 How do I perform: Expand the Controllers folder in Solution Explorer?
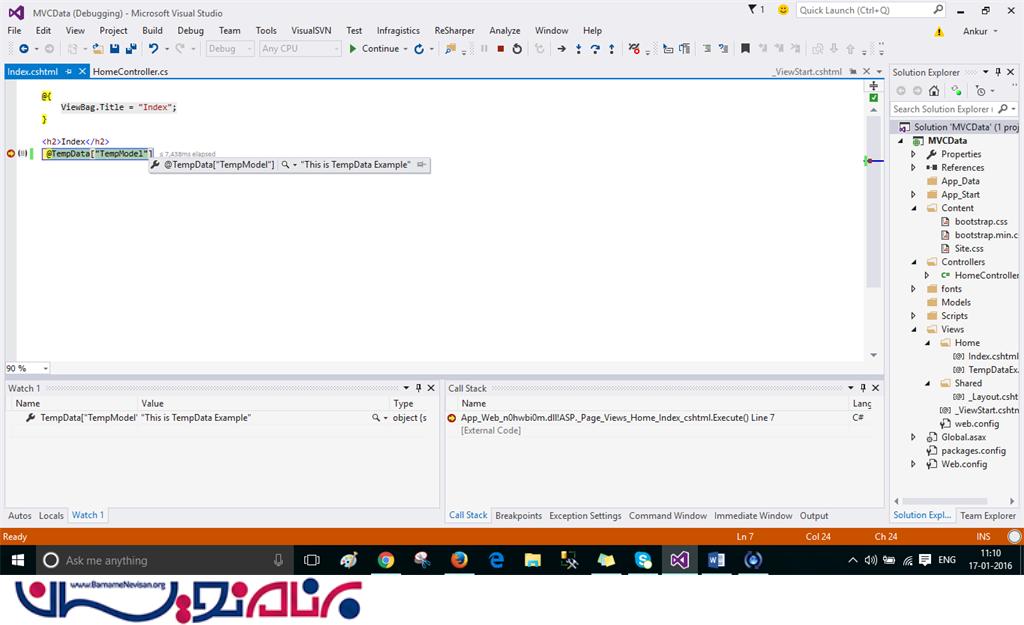(x=913, y=262)
